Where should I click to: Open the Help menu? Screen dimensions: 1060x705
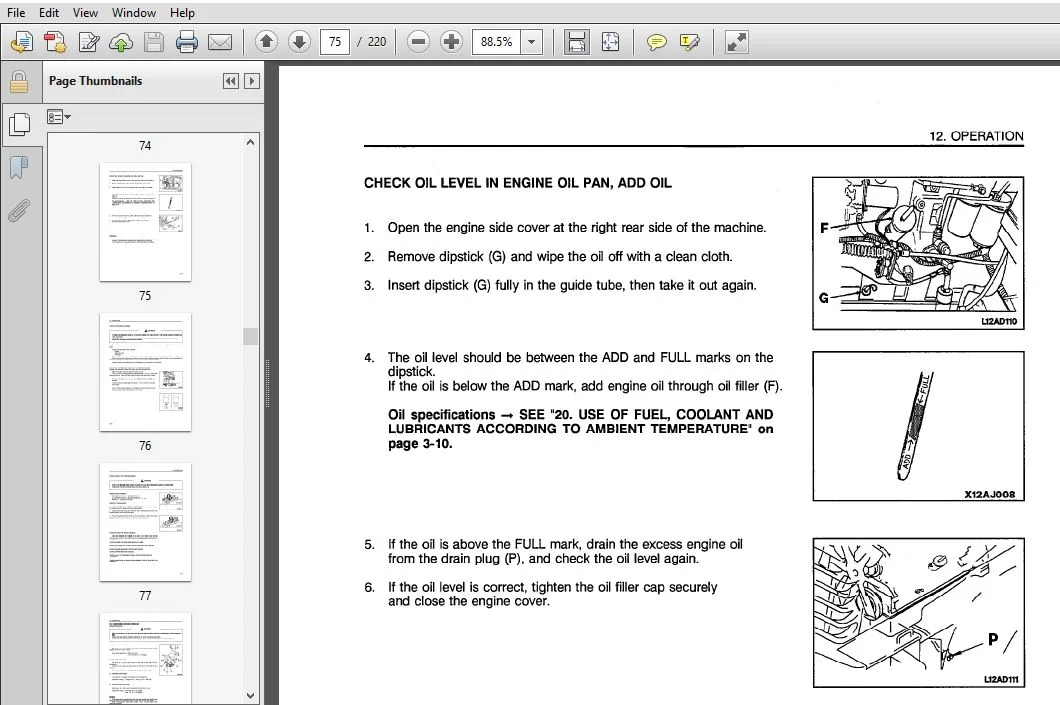coord(182,13)
